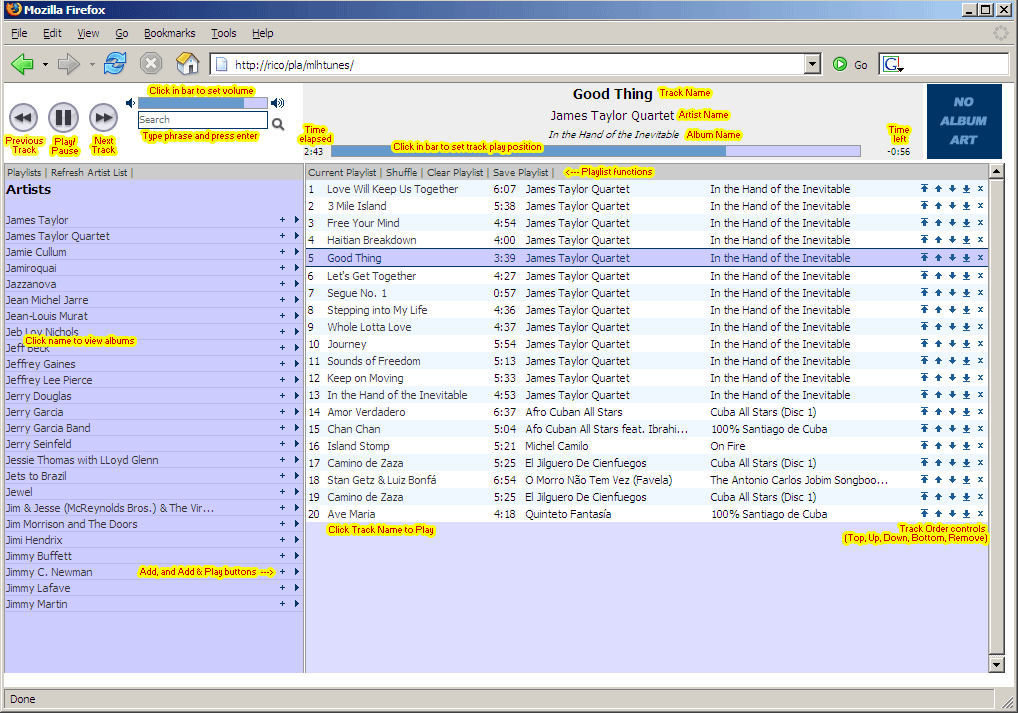The height and width of the screenshot is (713, 1018).
Task: Open the Current Playlist link
Action: (x=342, y=173)
